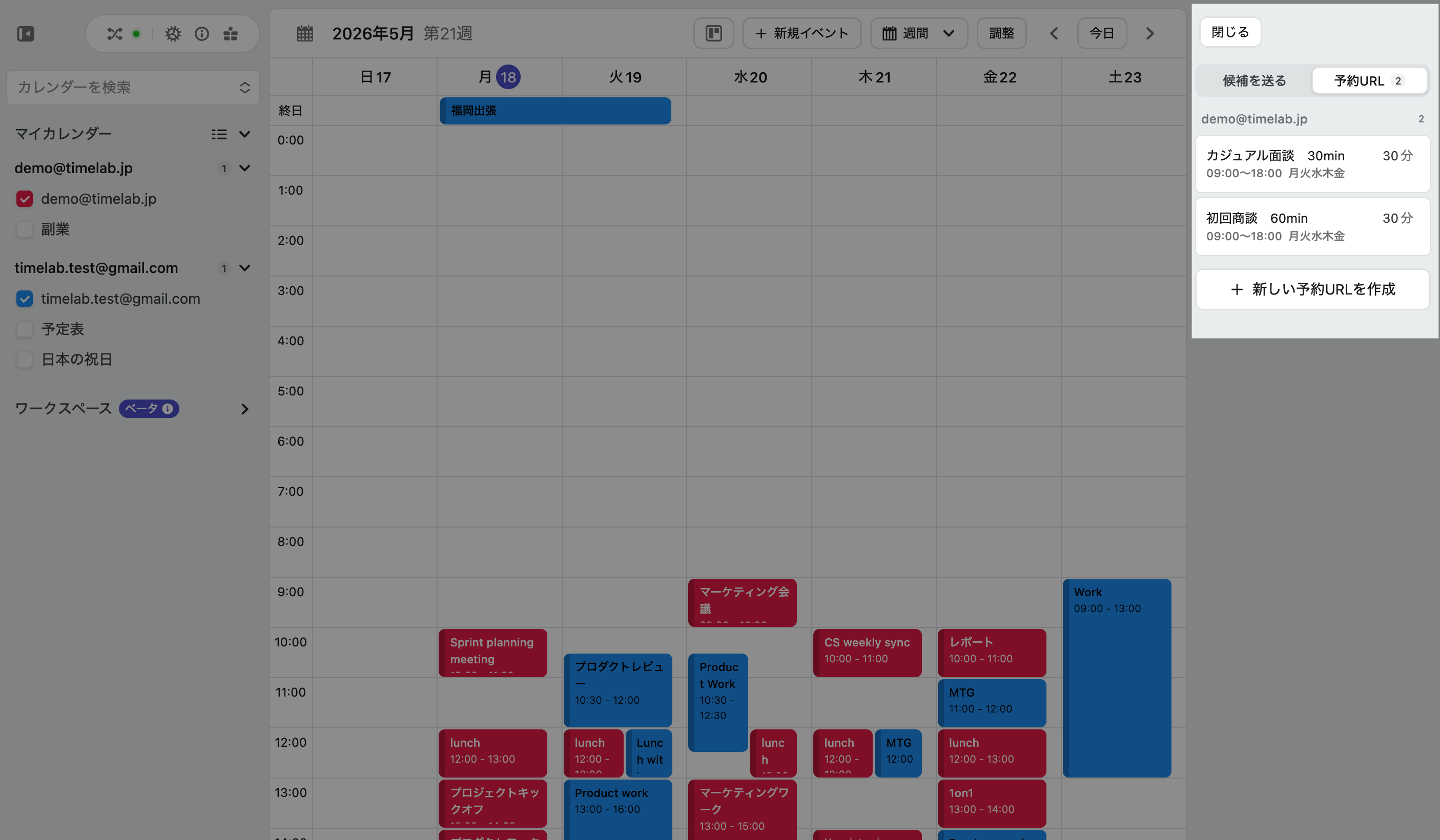Select the 日 17 day header
1440x840 pixels.
pyautogui.click(x=375, y=77)
